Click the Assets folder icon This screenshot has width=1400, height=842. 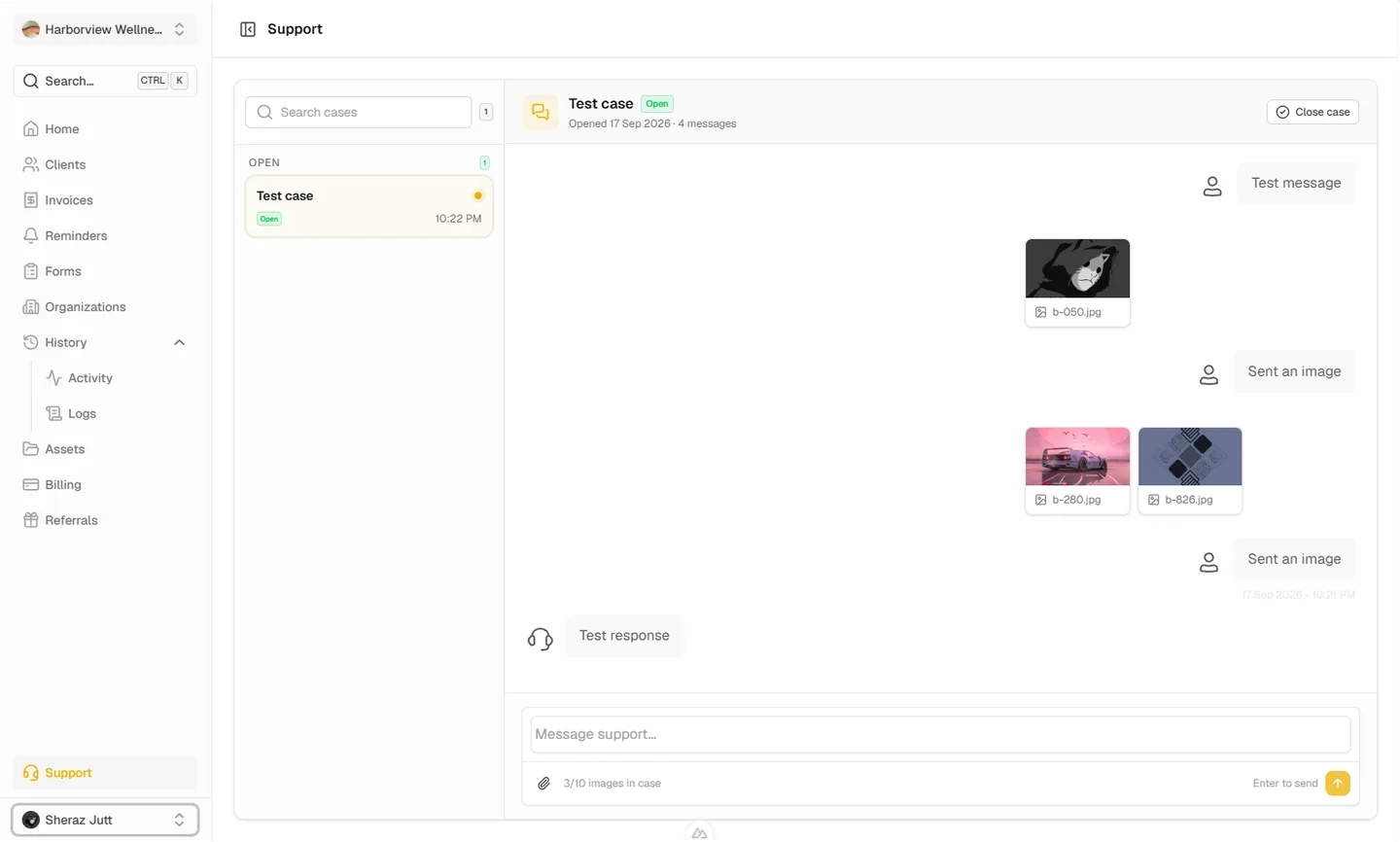coord(31,449)
